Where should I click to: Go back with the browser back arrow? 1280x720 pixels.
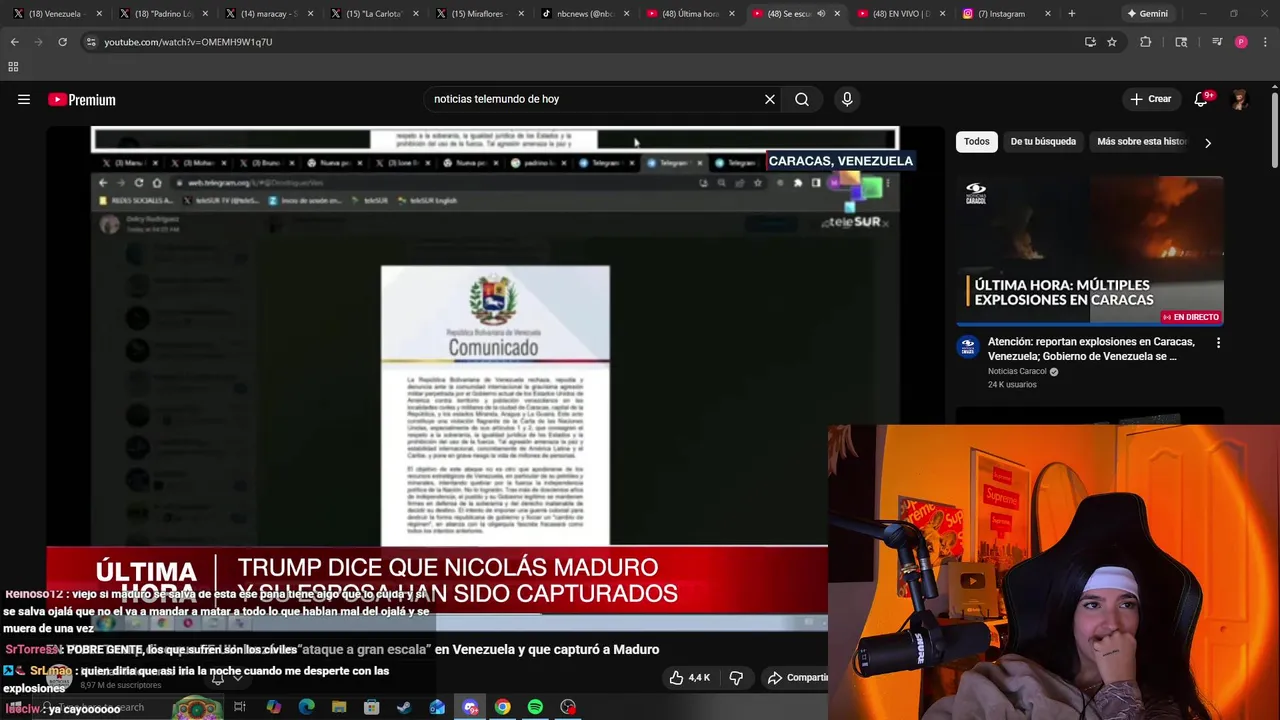(14, 42)
